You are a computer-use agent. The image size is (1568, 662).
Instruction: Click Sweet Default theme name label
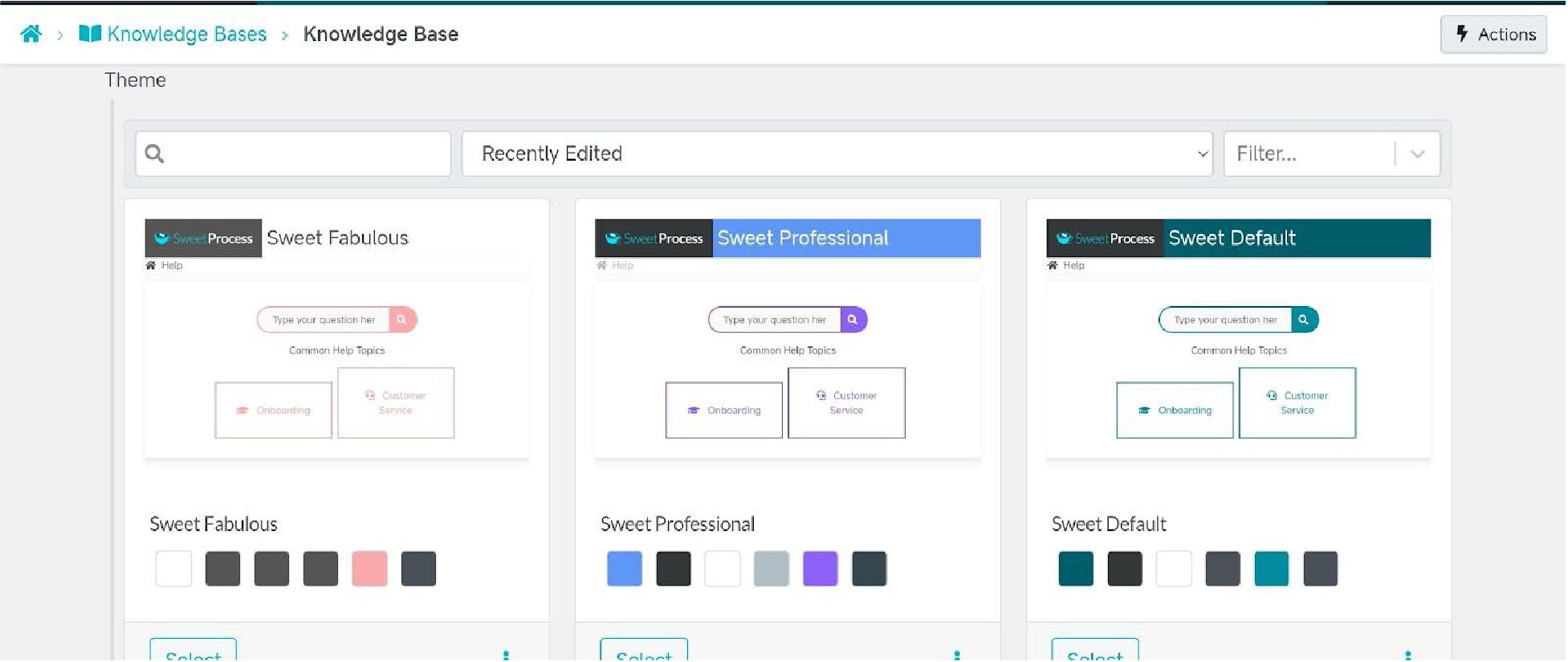point(1109,525)
